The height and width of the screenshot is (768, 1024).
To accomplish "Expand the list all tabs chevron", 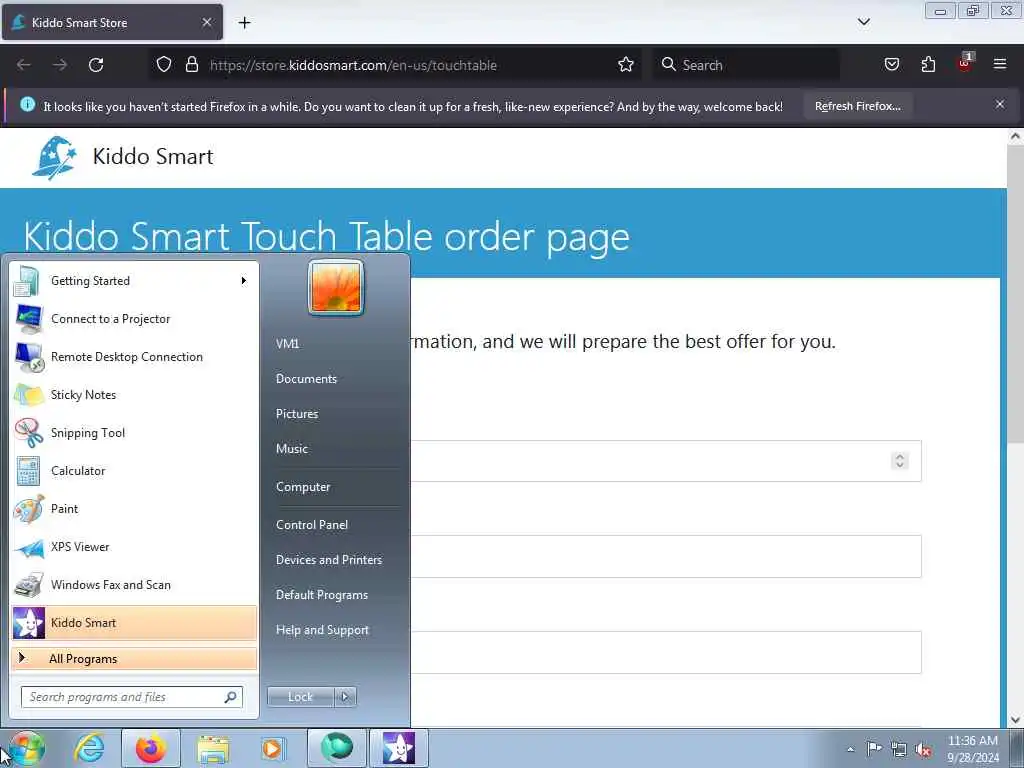I will 863,22.
